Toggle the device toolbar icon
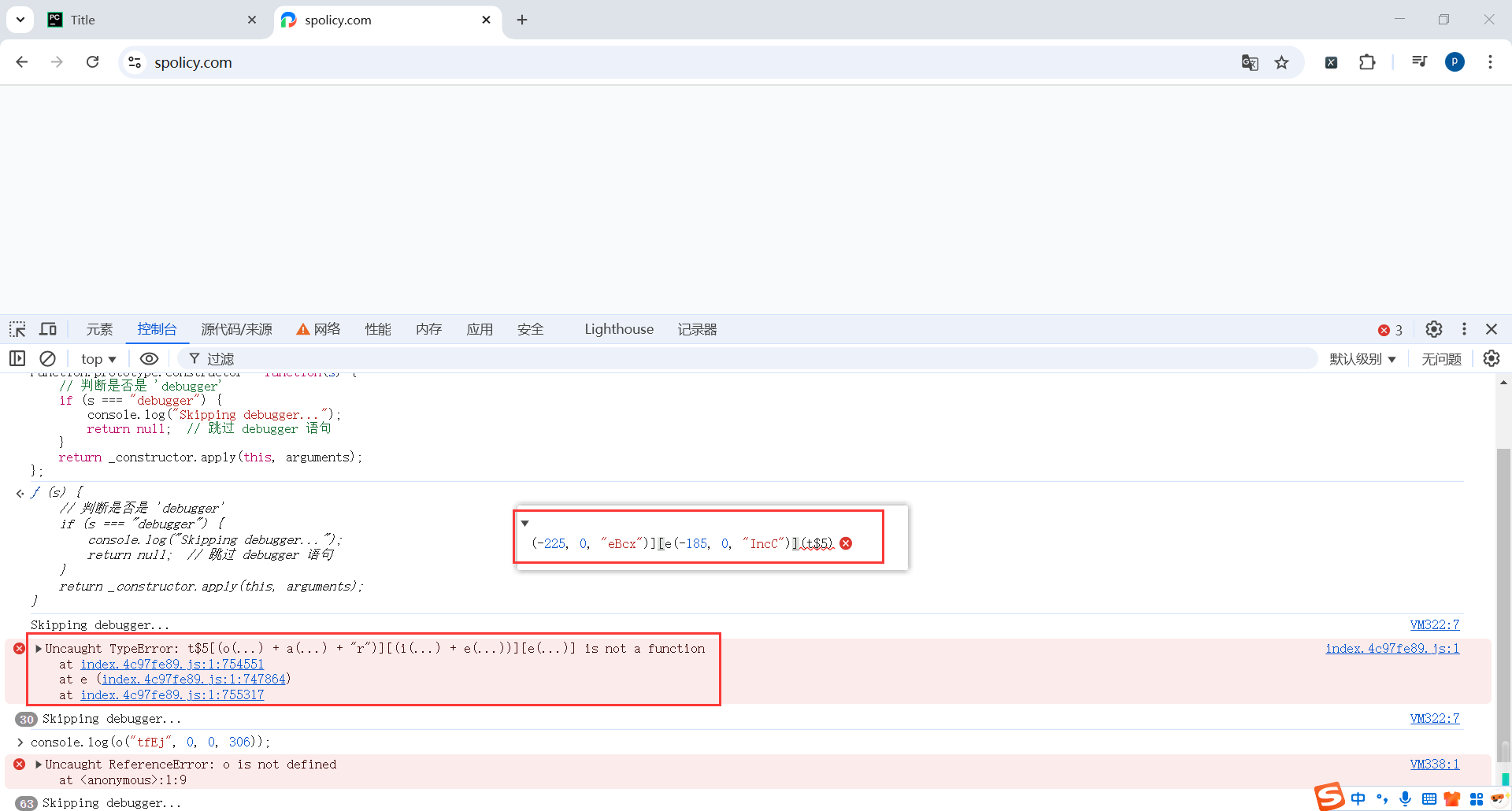 pos(48,329)
